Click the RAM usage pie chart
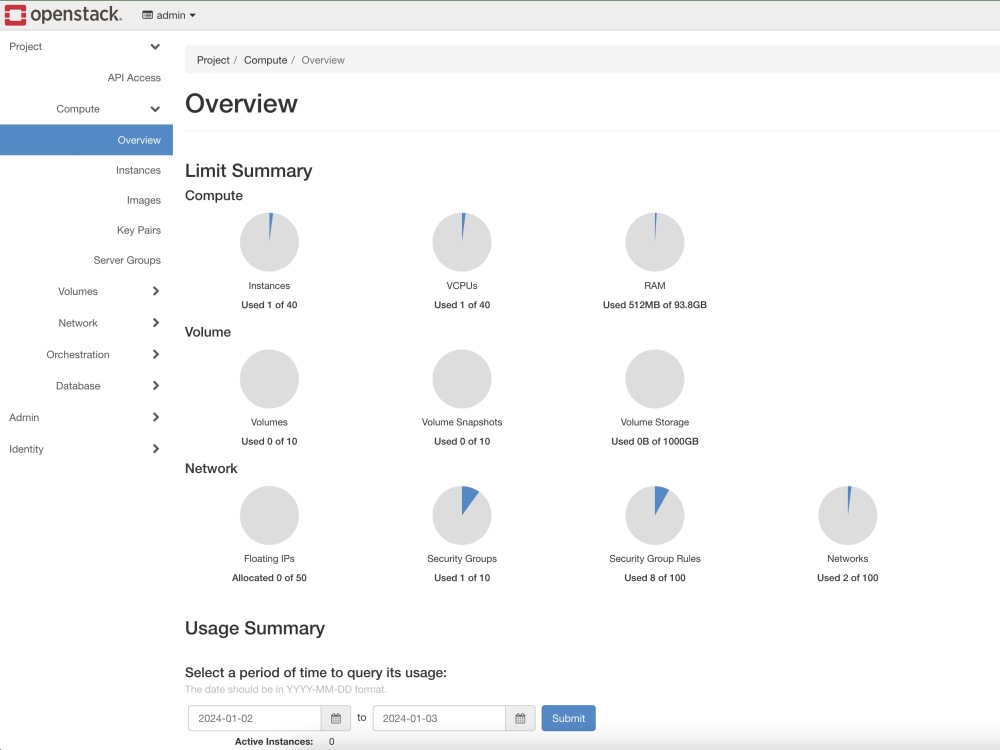The image size is (1000, 750). [x=655, y=241]
